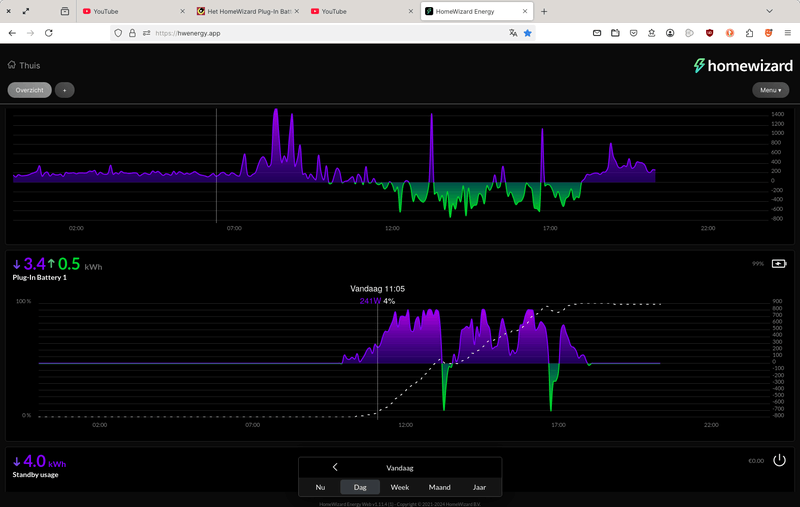Switch the time range to Week
800x507 pixels.
[399, 487]
